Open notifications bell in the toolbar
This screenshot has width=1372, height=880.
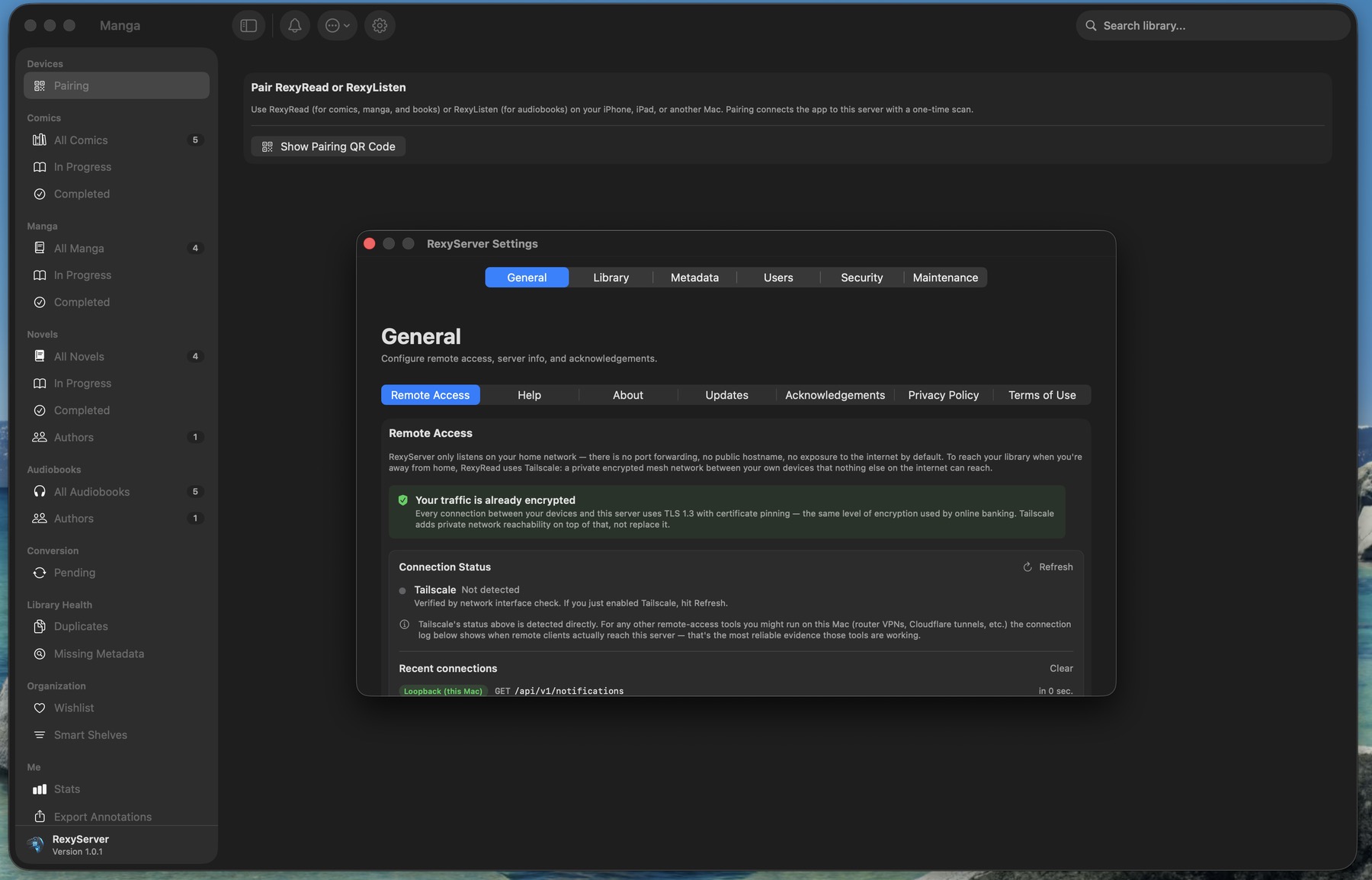click(x=294, y=25)
